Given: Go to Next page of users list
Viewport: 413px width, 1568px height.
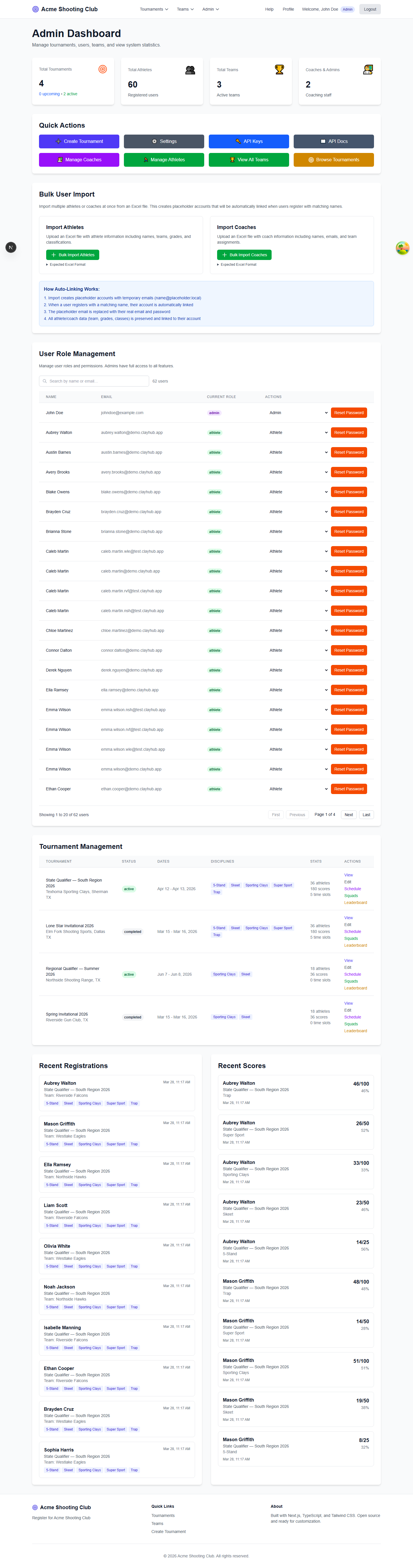Looking at the screenshot, I should point(348,814).
